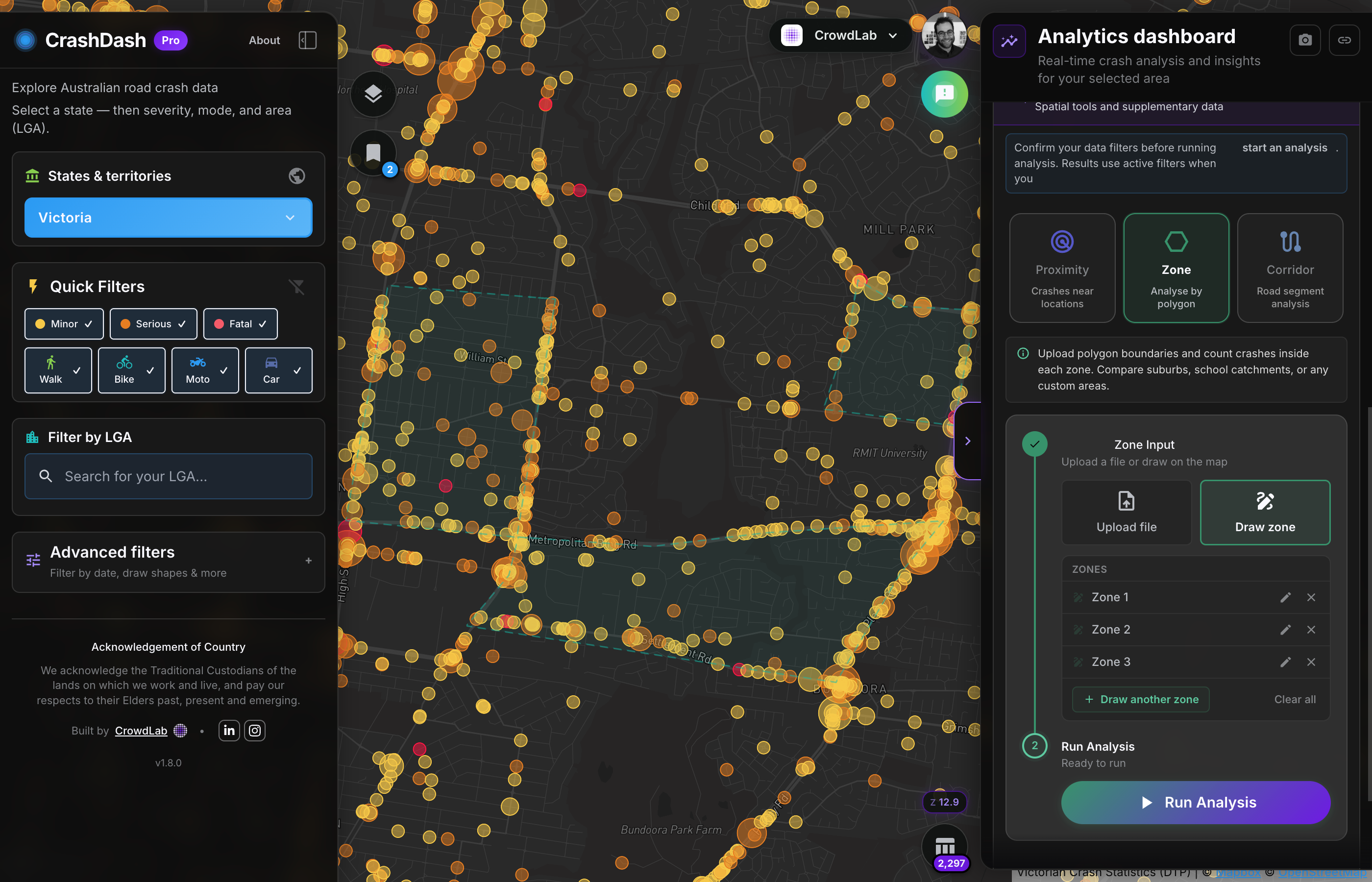Click the Run Analysis button
The width and height of the screenshot is (1372, 882).
1196,803
